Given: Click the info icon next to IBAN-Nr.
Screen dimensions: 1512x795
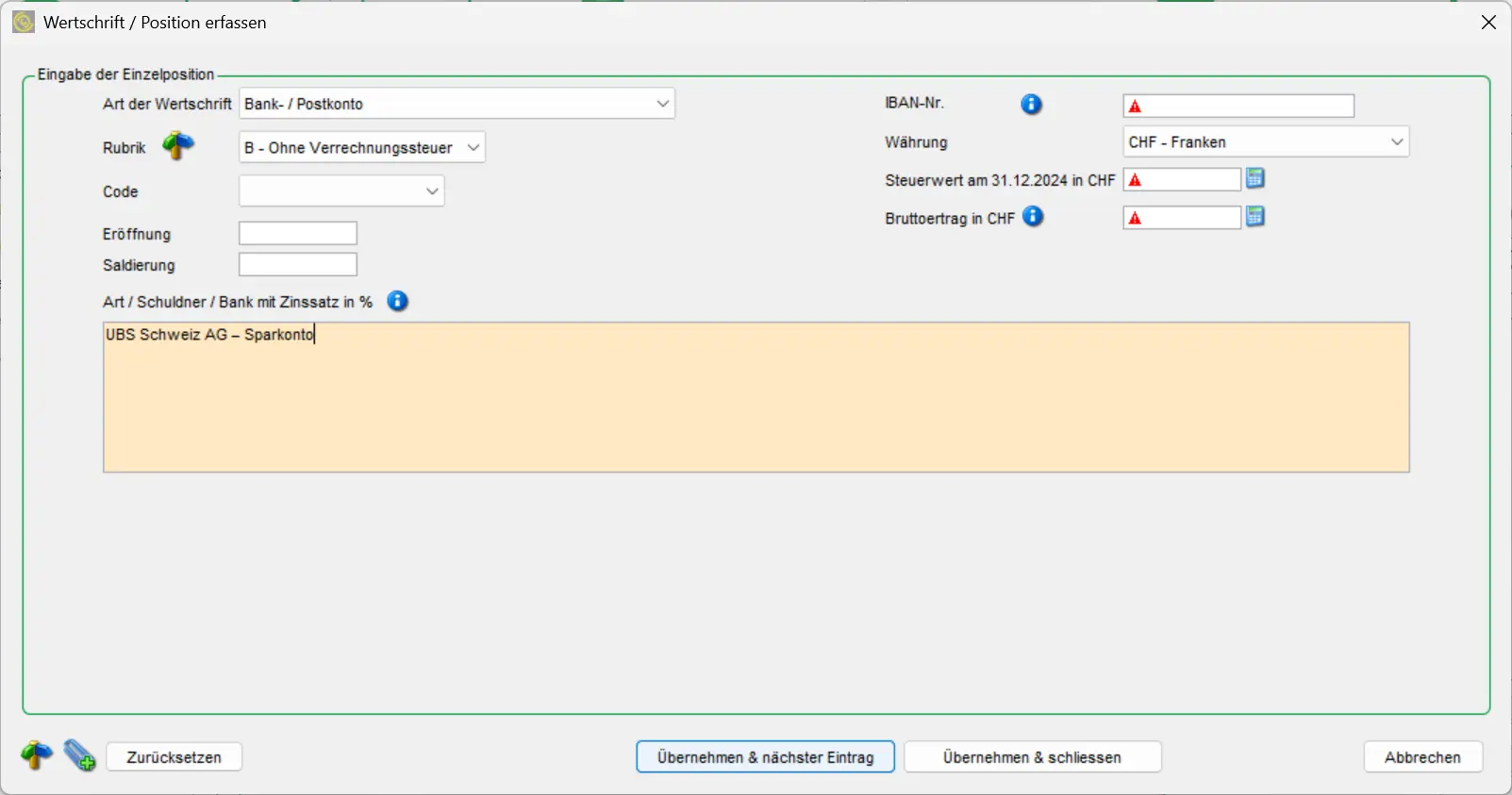Looking at the screenshot, I should coord(1032,105).
